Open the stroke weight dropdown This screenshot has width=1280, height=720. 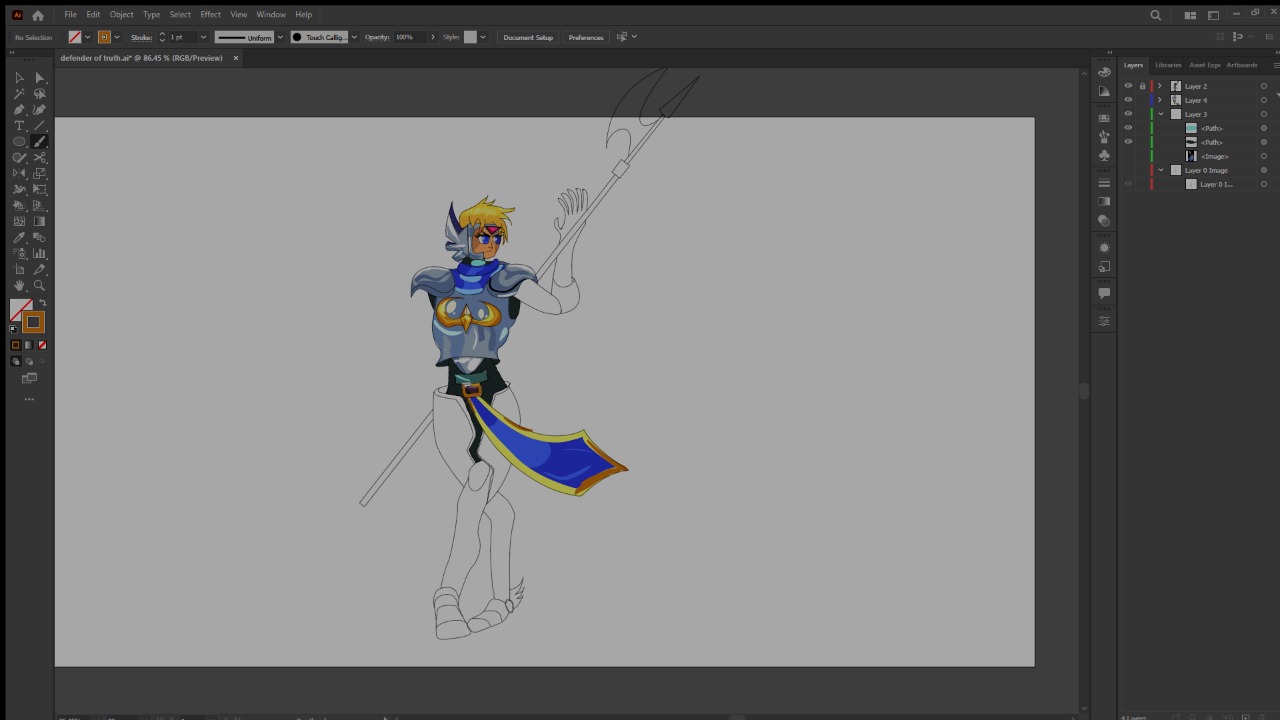203,37
